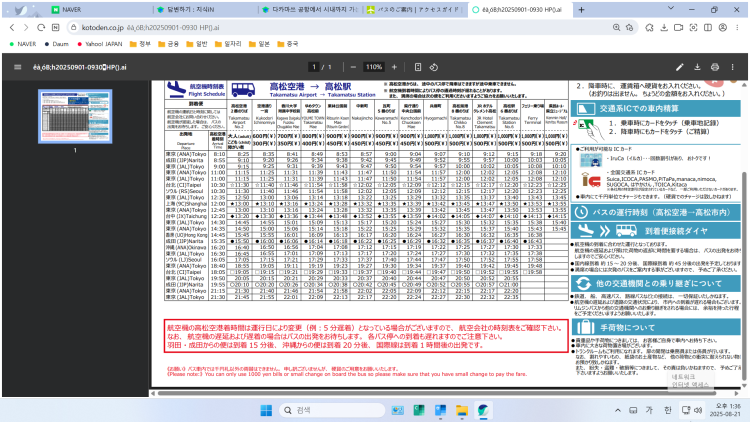The height and width of the screenshot is (422, 750).
Task: Click the Whale browser taskbar icon
Action: pyautogui.click(x=483, y=410)
